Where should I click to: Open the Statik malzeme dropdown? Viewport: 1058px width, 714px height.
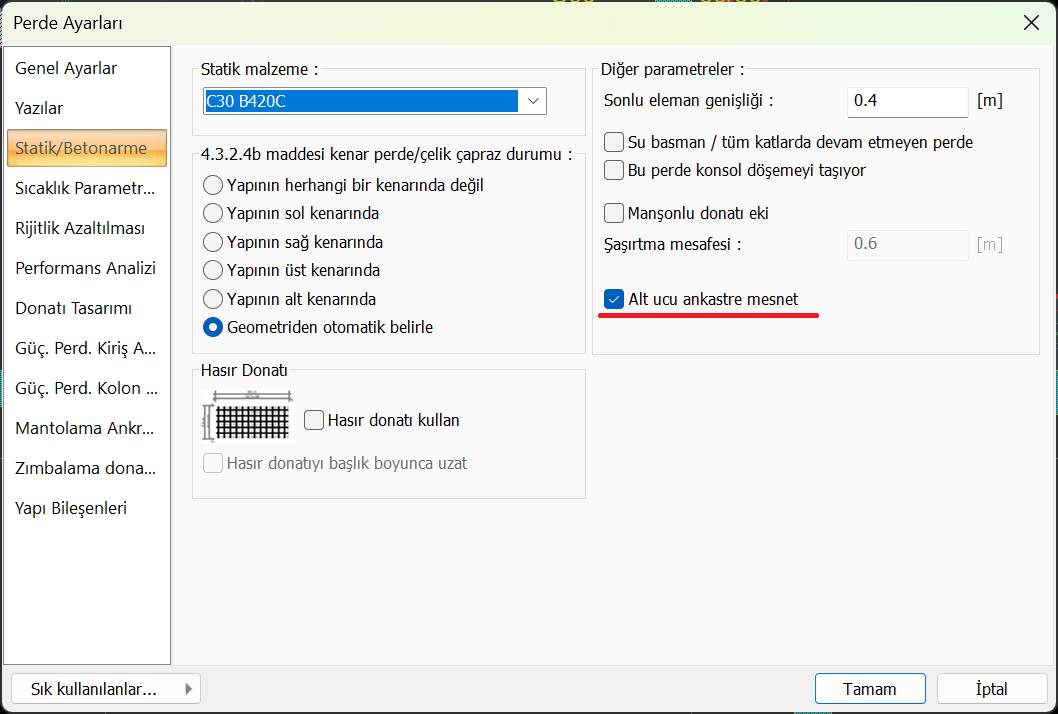(x=534, y=101)
